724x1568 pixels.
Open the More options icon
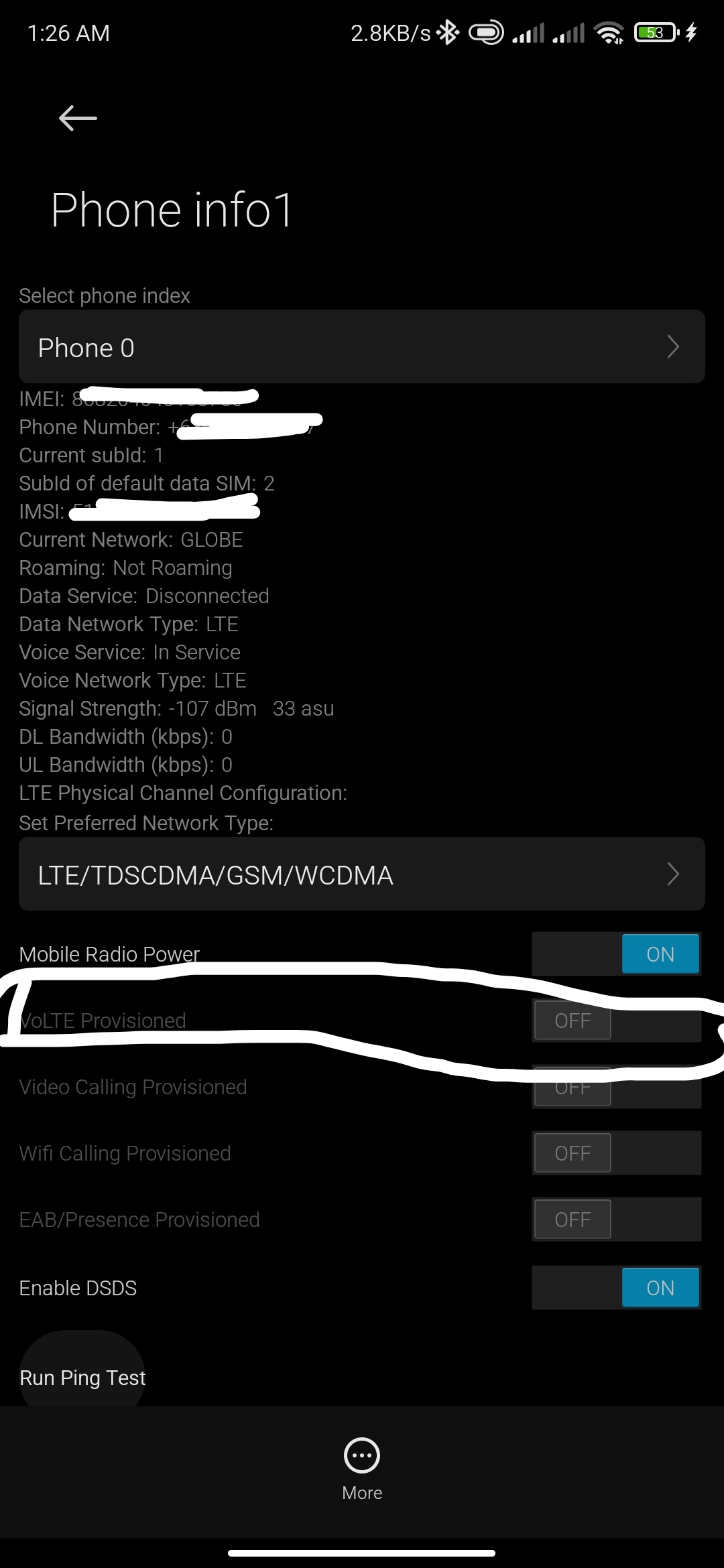point(362,1455)
